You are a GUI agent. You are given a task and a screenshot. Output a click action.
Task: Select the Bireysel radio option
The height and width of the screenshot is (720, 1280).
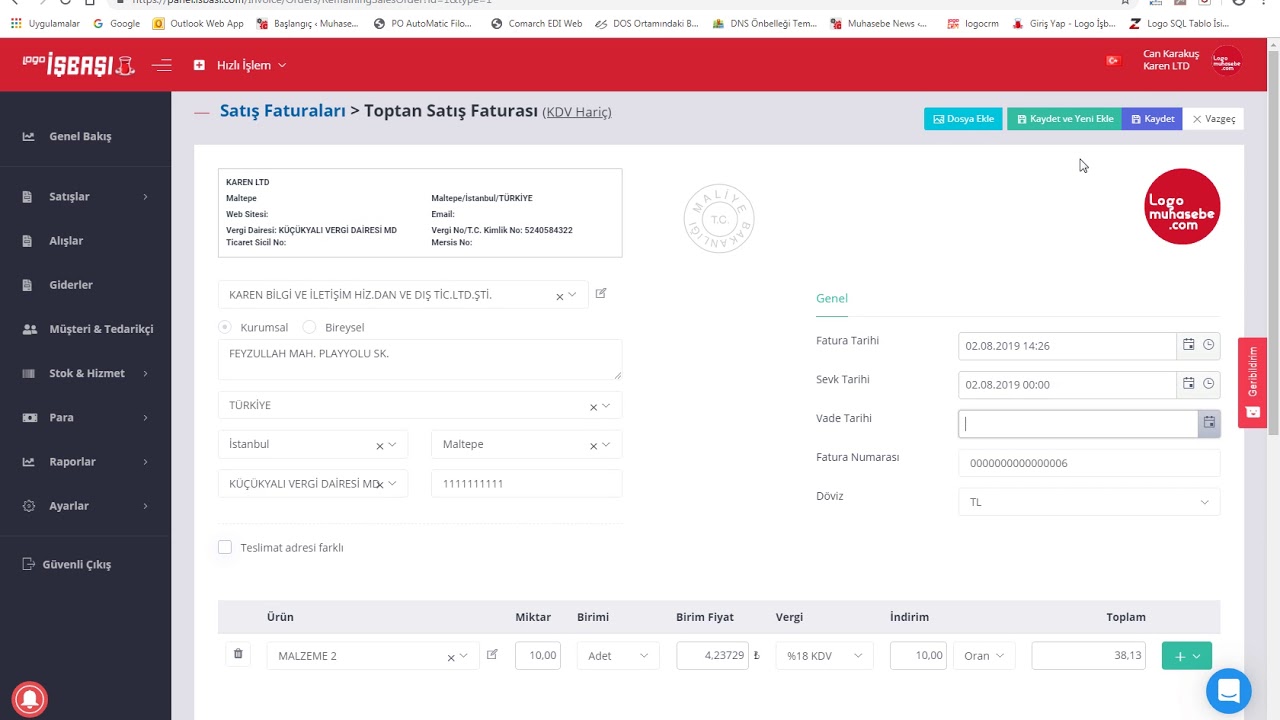point(309,327)
